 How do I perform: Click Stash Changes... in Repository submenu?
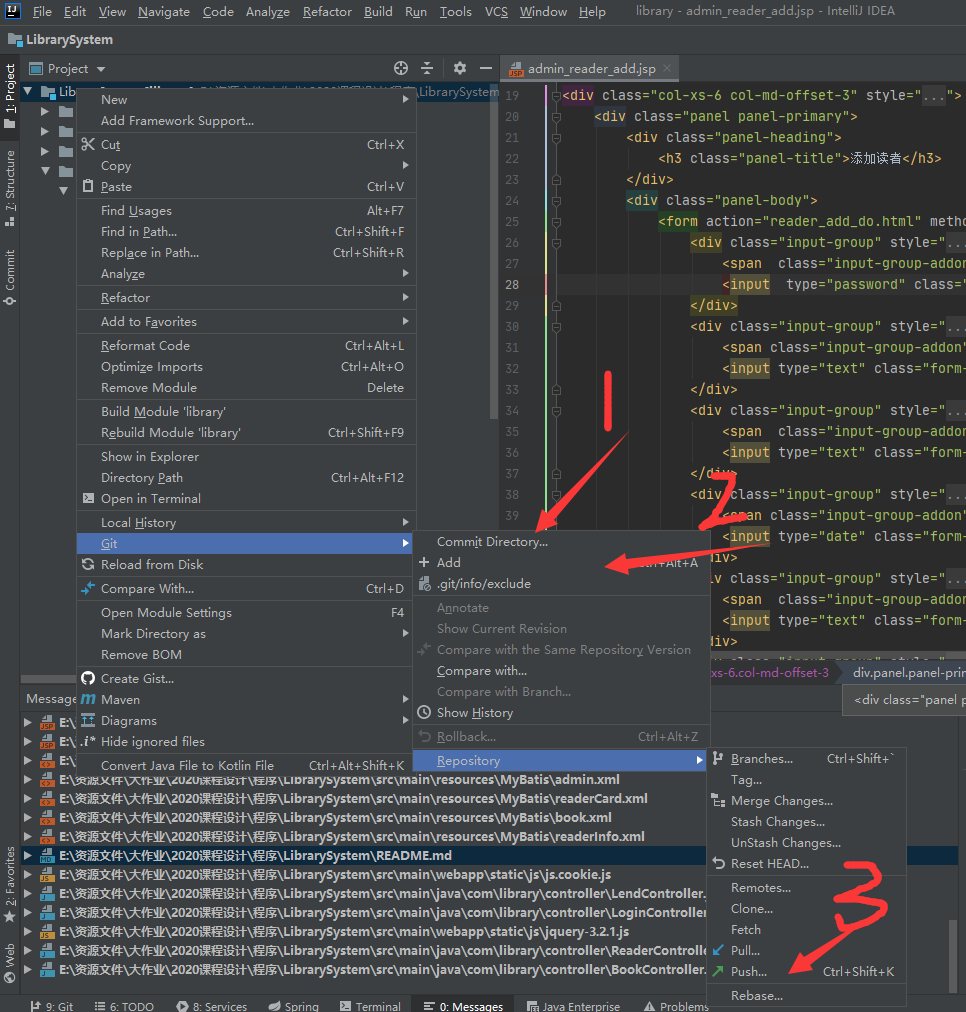coord(807,822)
